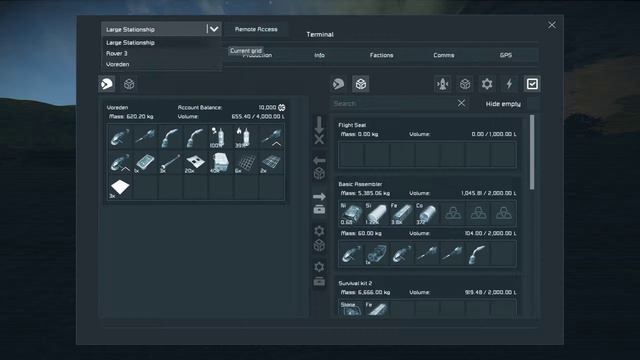Click the gear-and-cube middle icon
Image resolution: width=640 pixels, height=360 pixels.
[319, 238]
